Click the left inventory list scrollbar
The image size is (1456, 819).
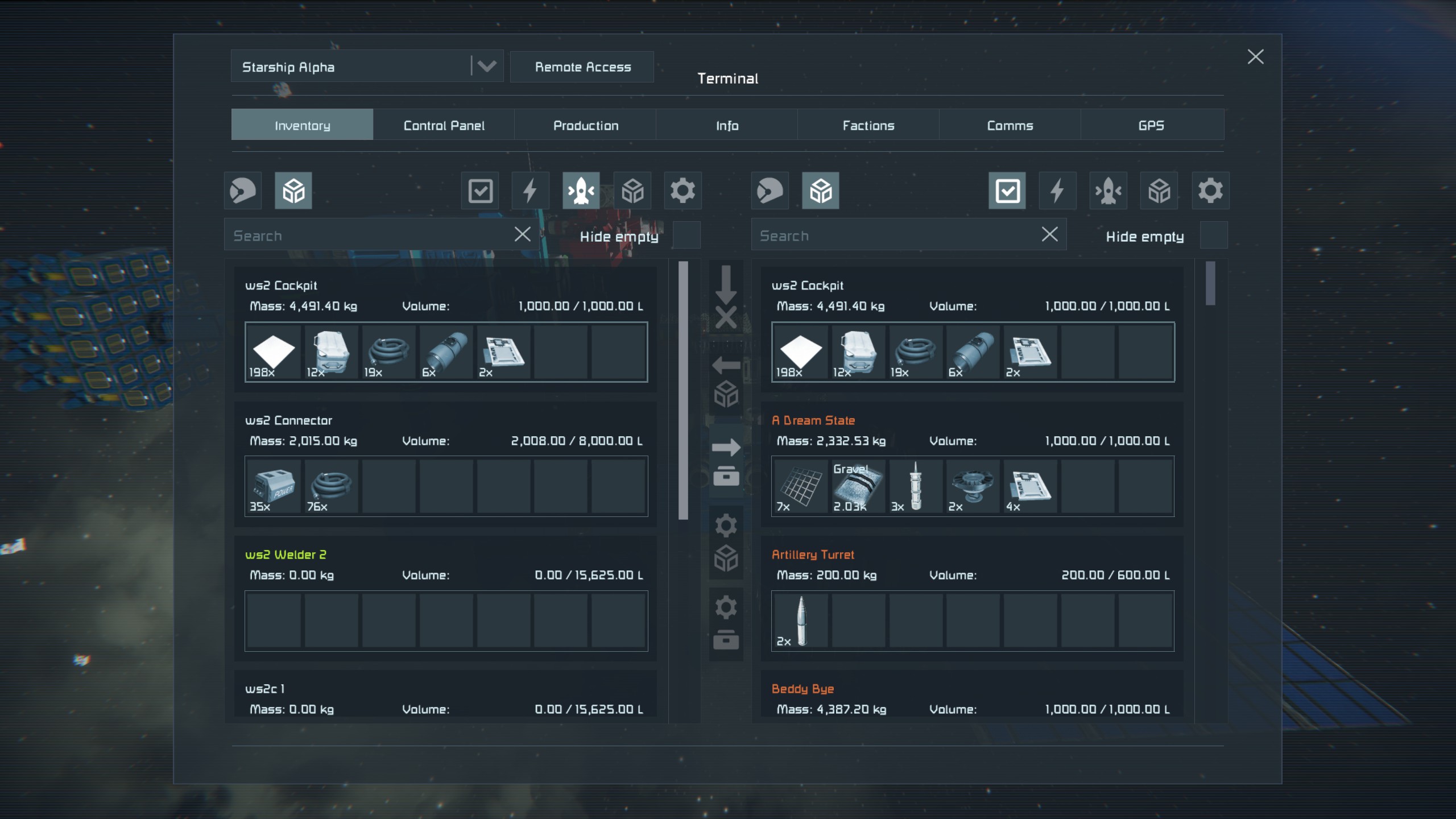tap(683, 390)
